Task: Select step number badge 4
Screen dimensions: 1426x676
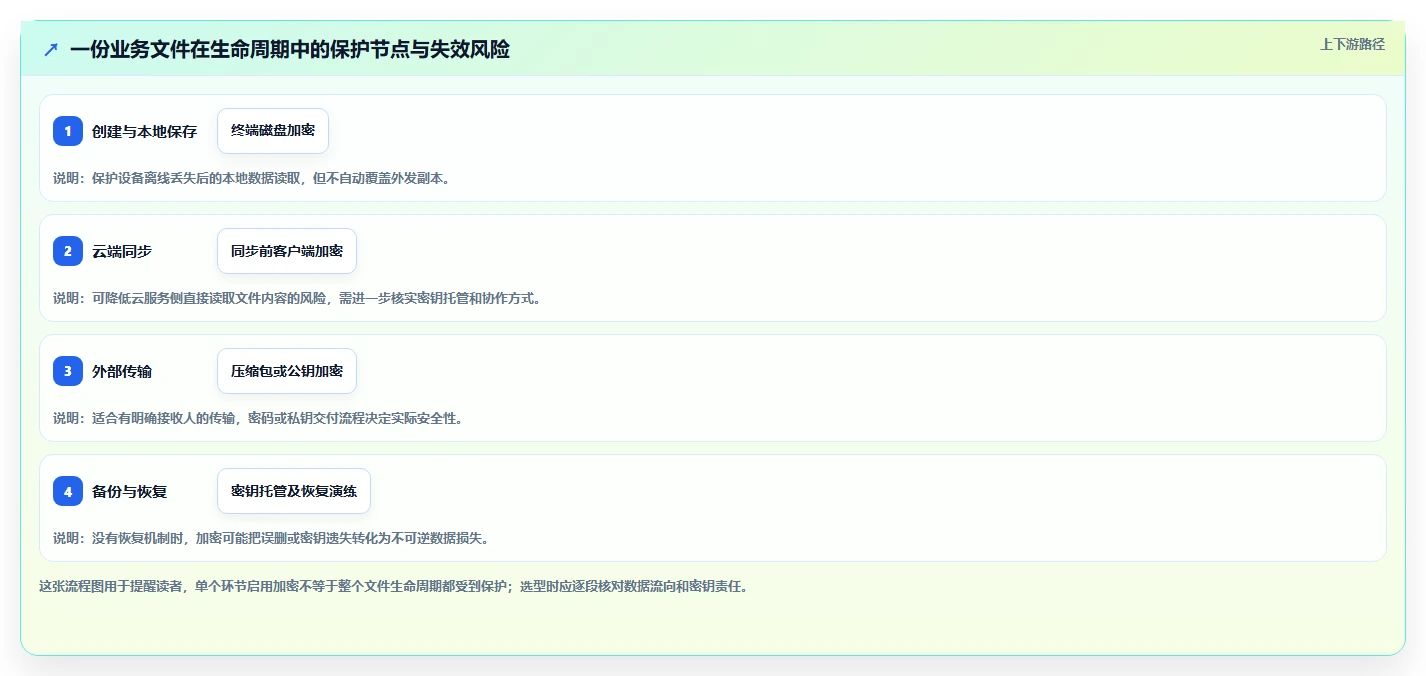Action: [x=68, y=491]
